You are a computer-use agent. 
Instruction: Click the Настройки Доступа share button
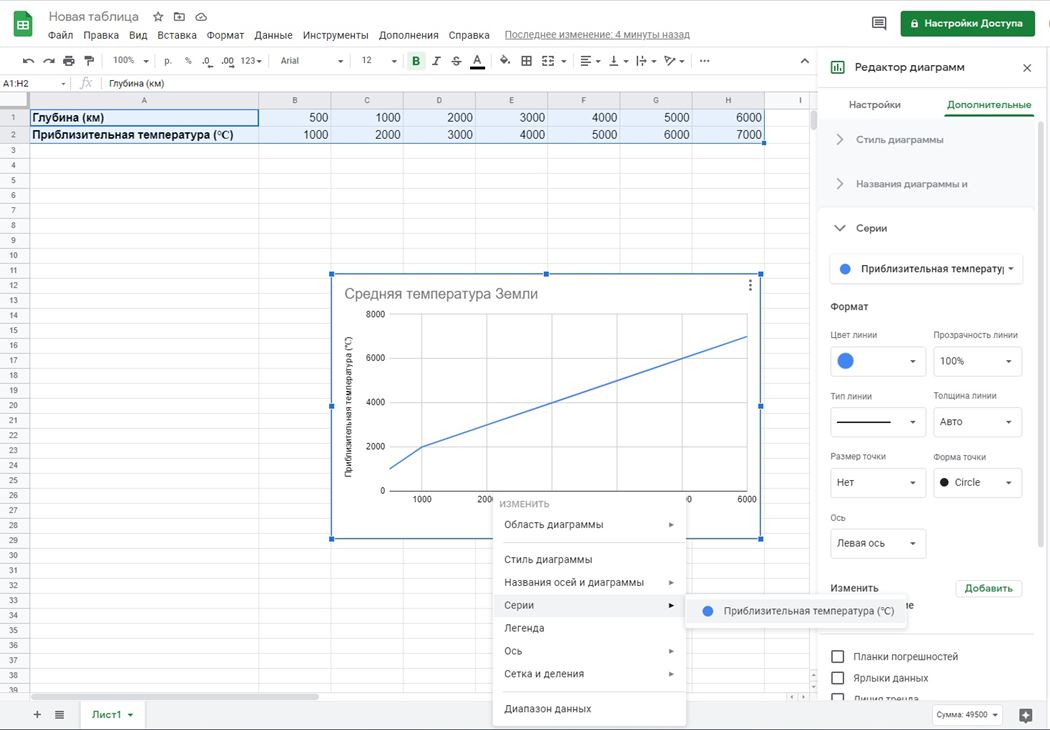967,23
